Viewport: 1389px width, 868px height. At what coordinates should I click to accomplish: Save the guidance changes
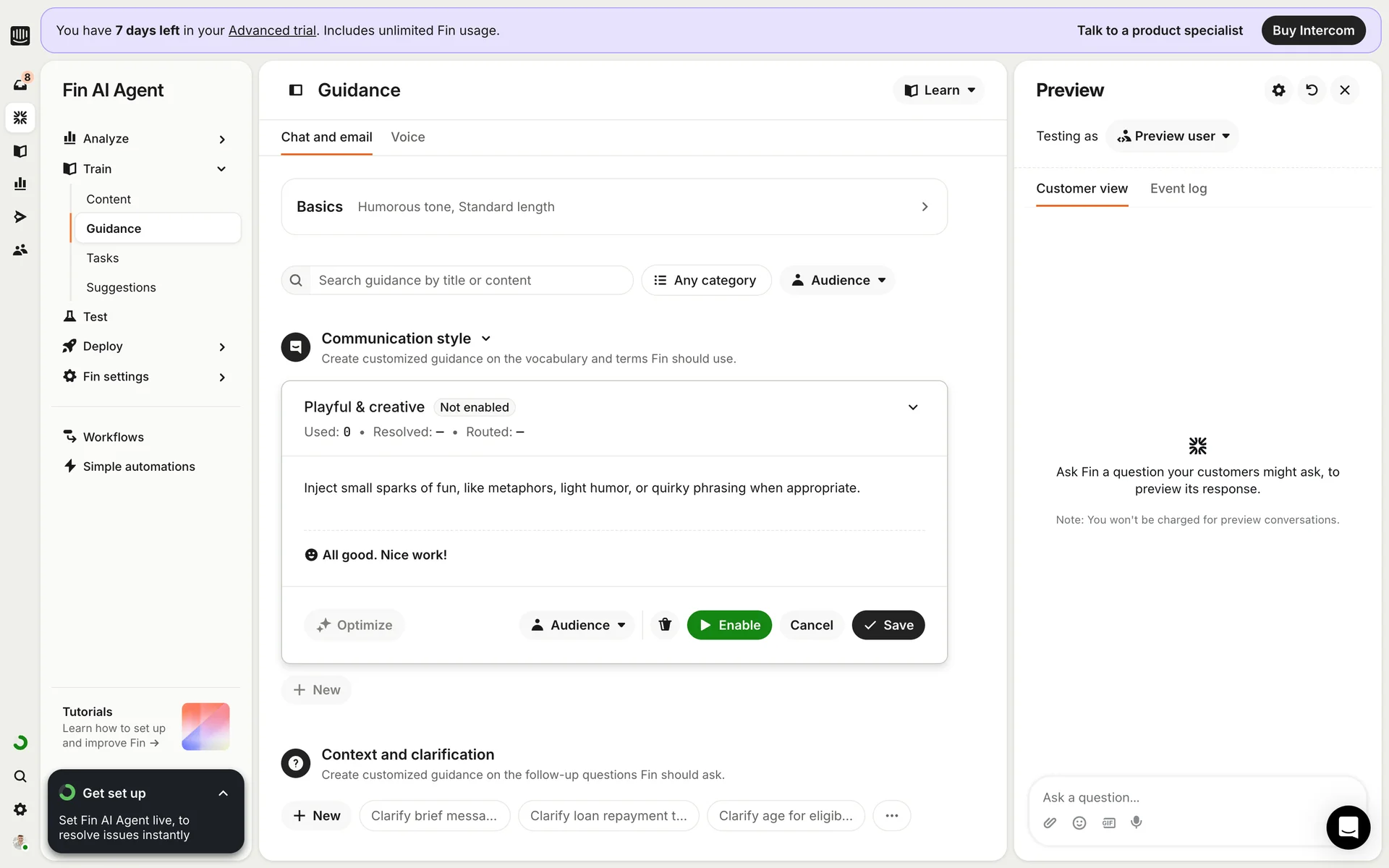pos(888,625)
